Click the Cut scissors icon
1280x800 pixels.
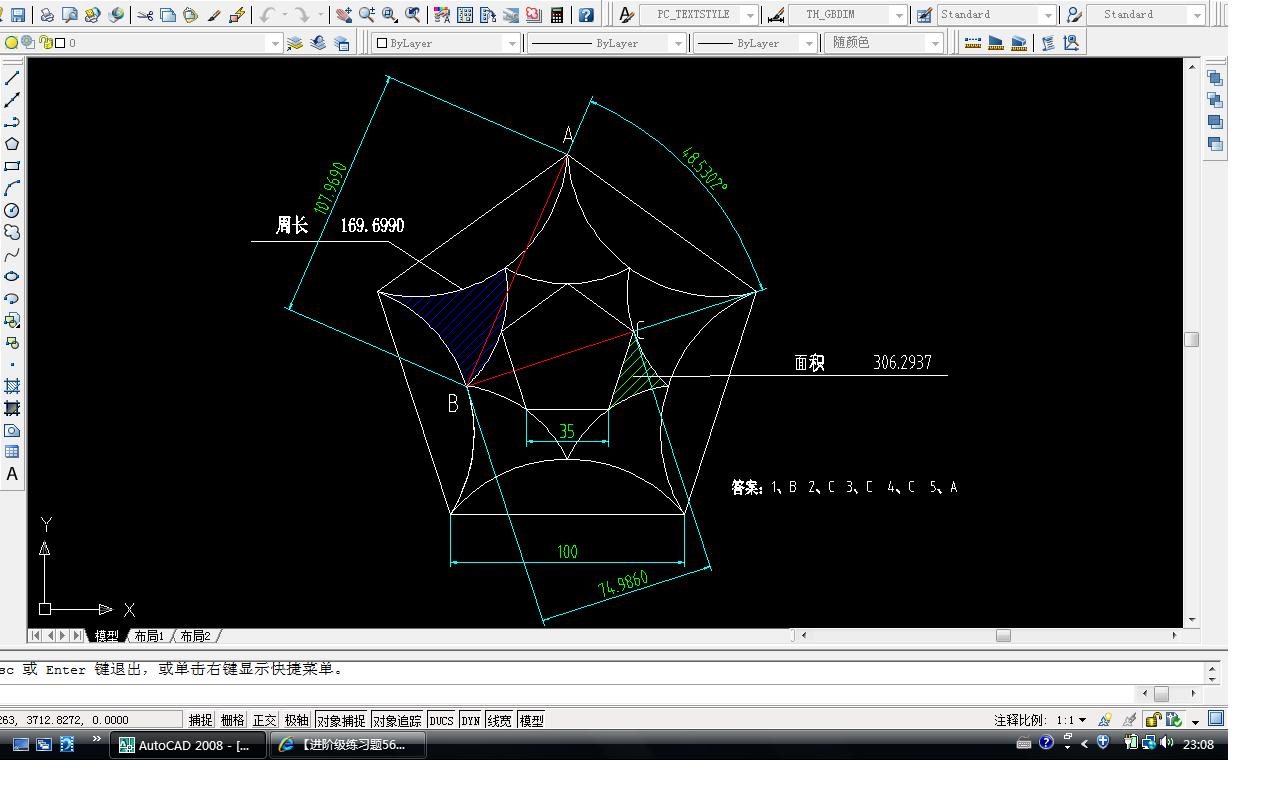[146, 15]
